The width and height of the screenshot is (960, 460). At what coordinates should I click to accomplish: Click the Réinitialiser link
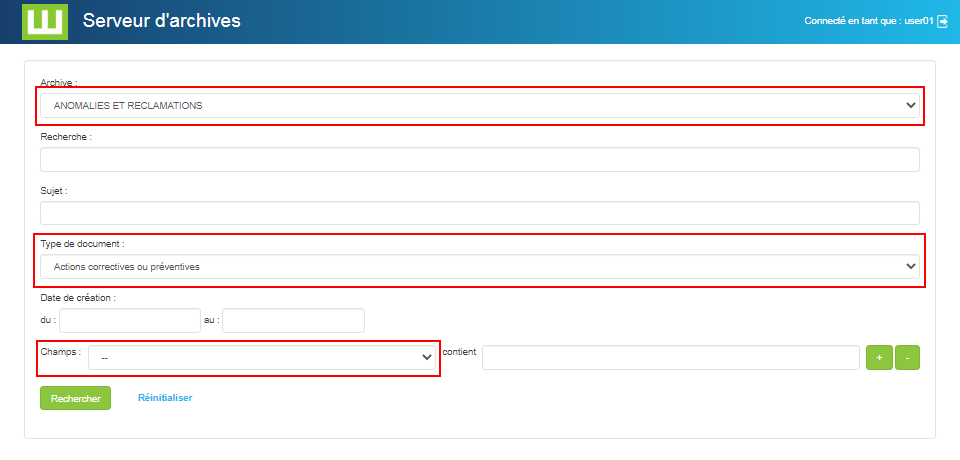[165, 398]
